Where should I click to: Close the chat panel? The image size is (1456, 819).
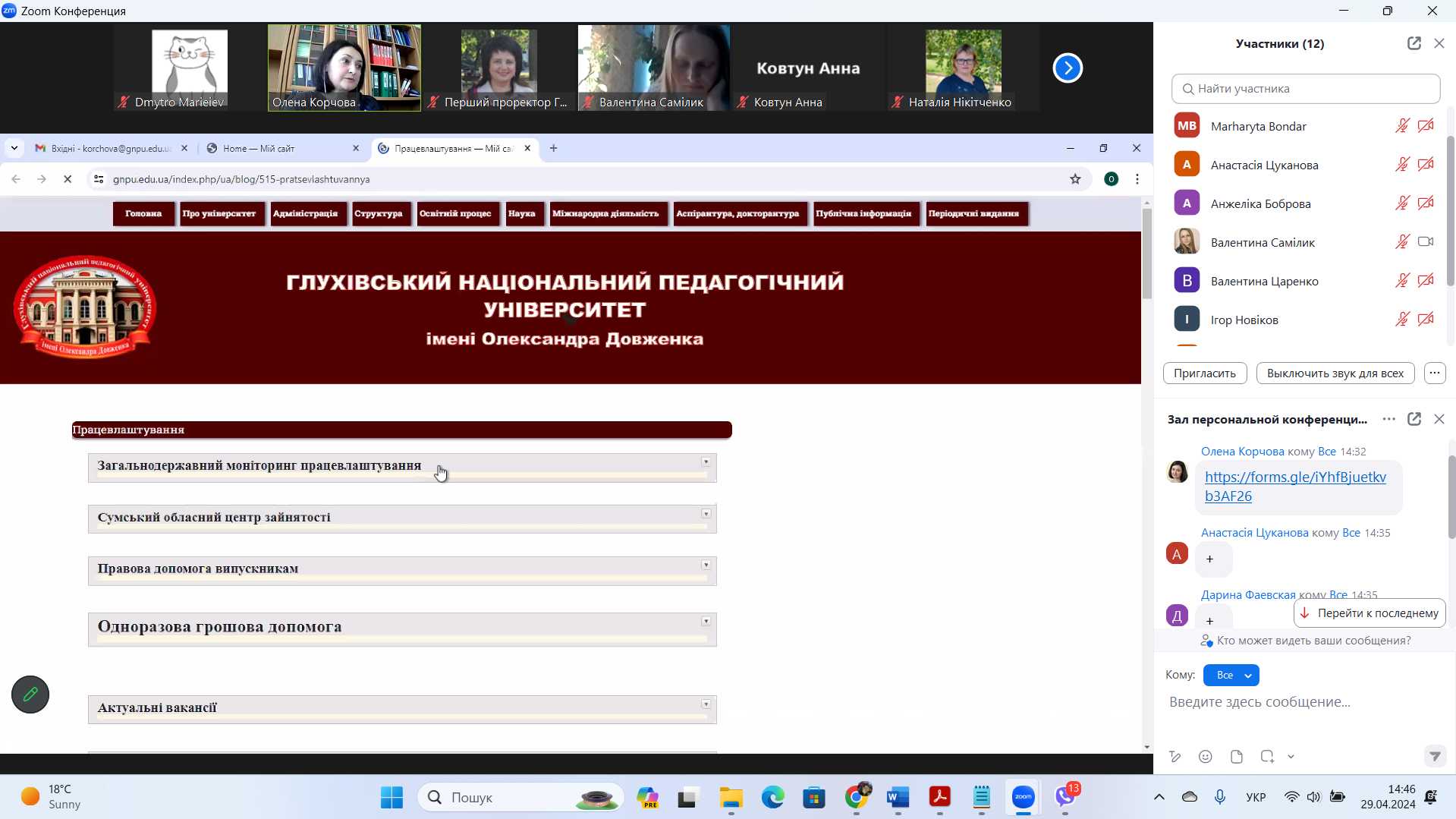(x=1439, y=419)
